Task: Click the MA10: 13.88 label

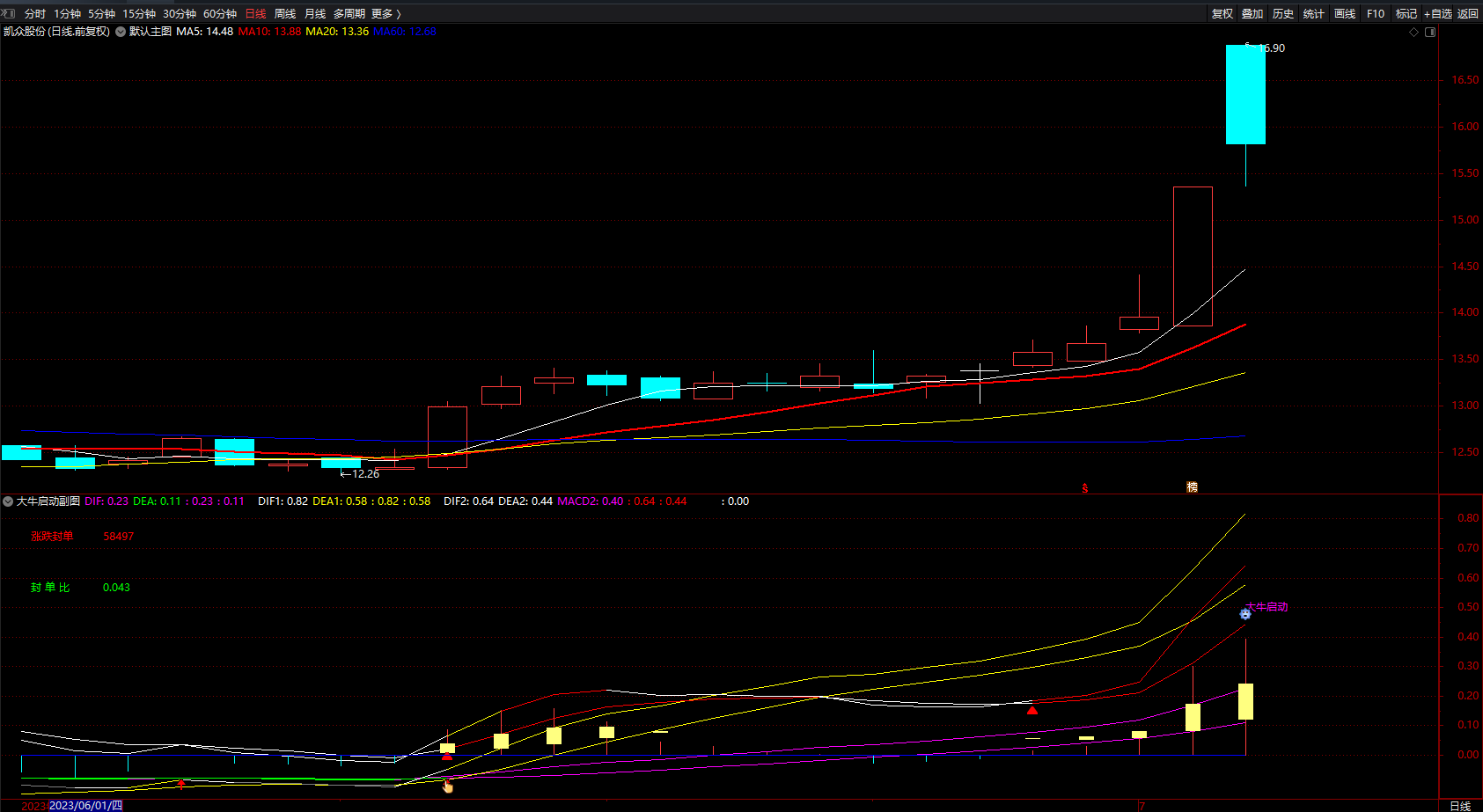Action: (x=269, y=32)
